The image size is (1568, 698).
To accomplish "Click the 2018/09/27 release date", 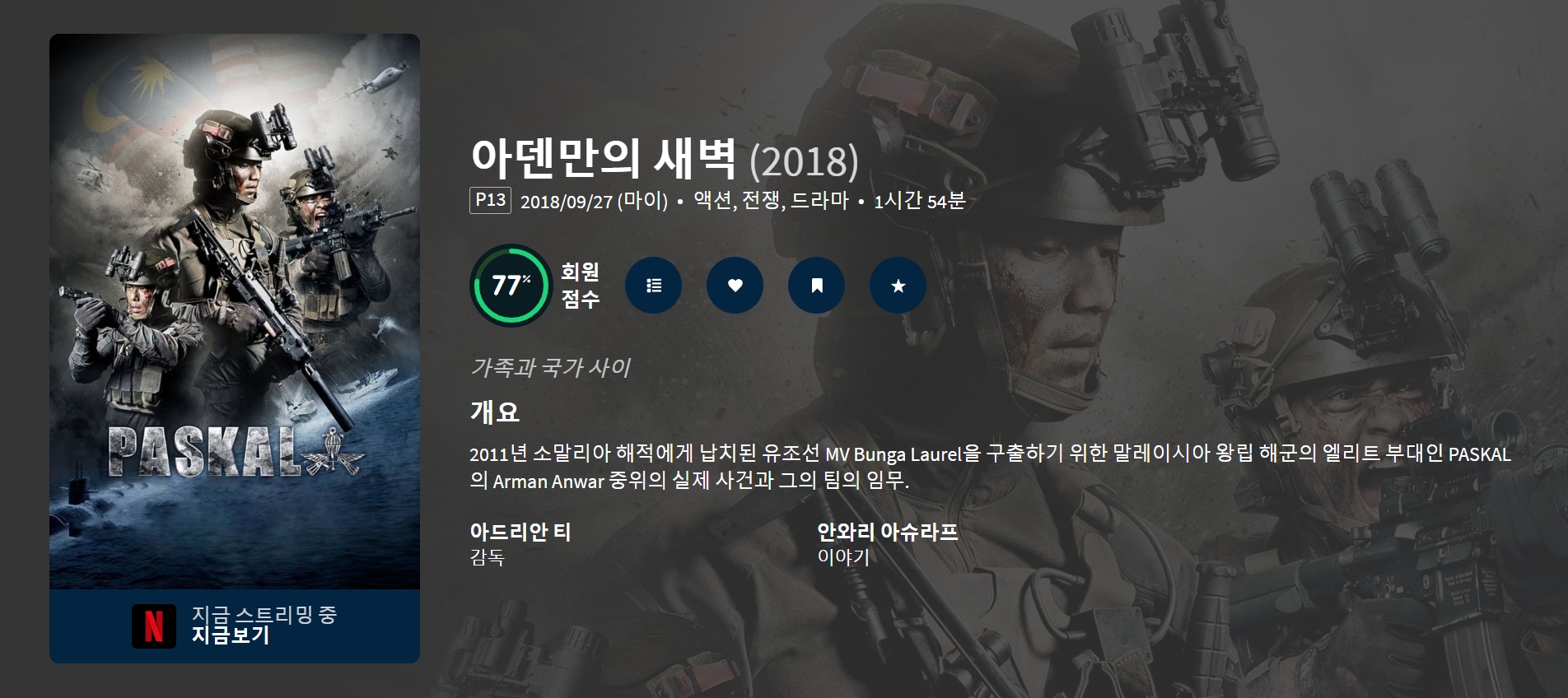I will coord(567,202).
